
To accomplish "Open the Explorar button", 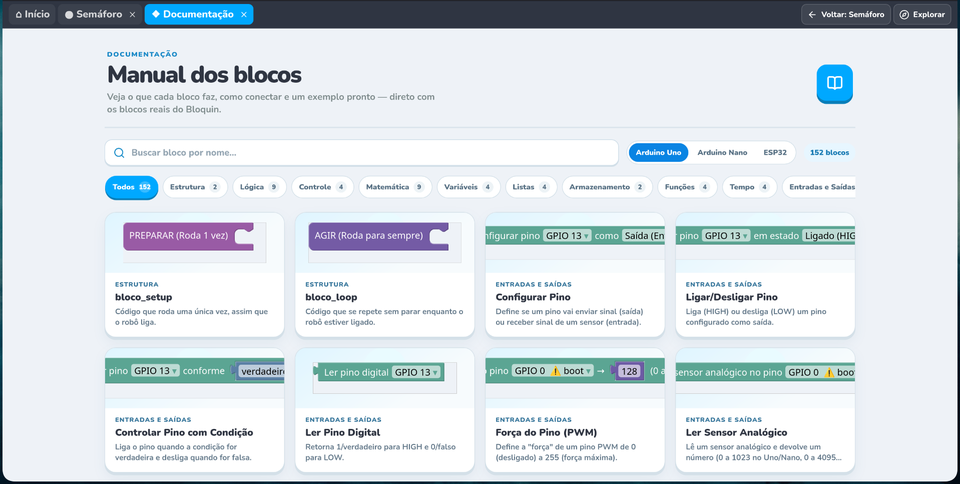I will [x=922, y=14].
